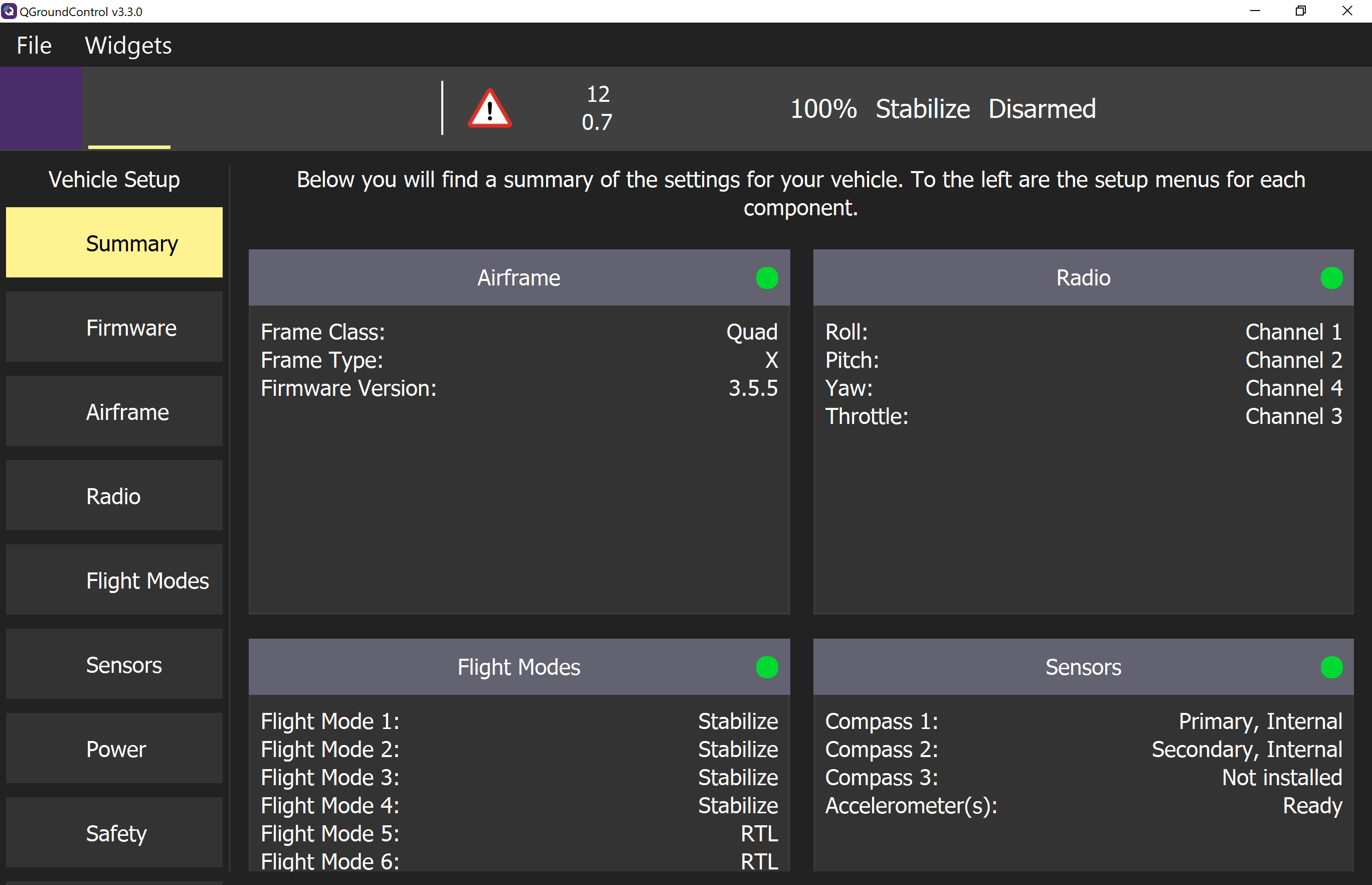
Task: Click the purple Vehicle Setup view icon
Action: (41, 108)
